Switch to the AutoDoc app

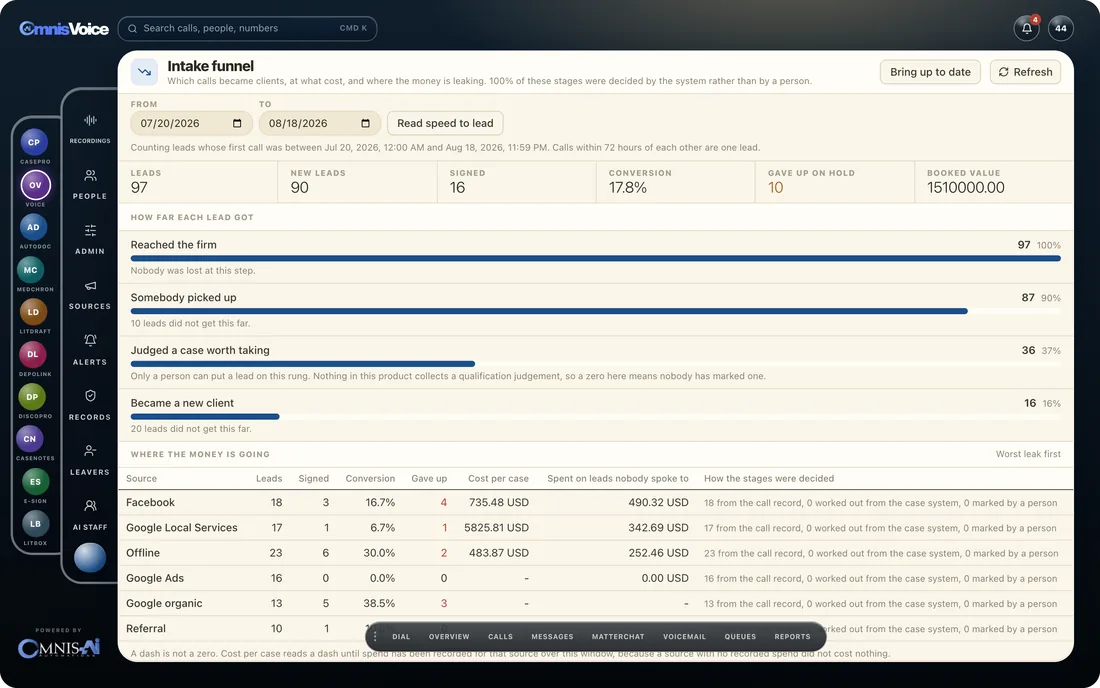(34, 227)
